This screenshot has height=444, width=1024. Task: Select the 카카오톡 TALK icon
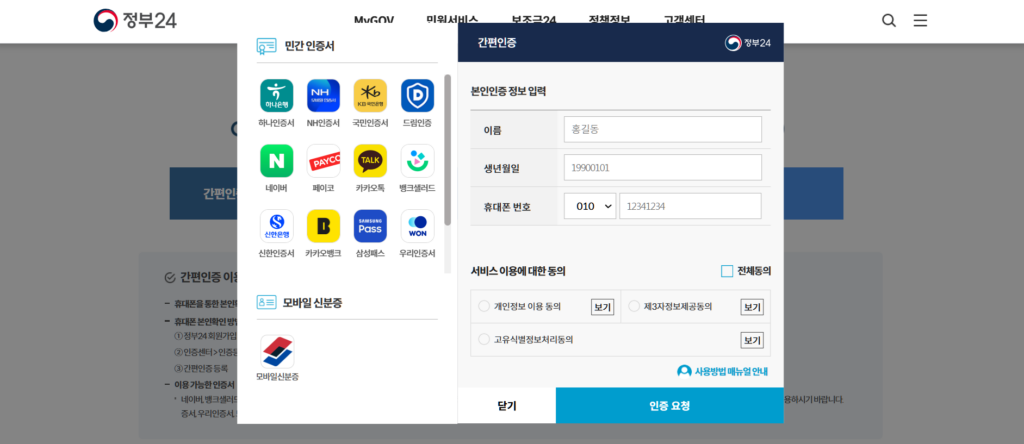[x=370, y=161]
